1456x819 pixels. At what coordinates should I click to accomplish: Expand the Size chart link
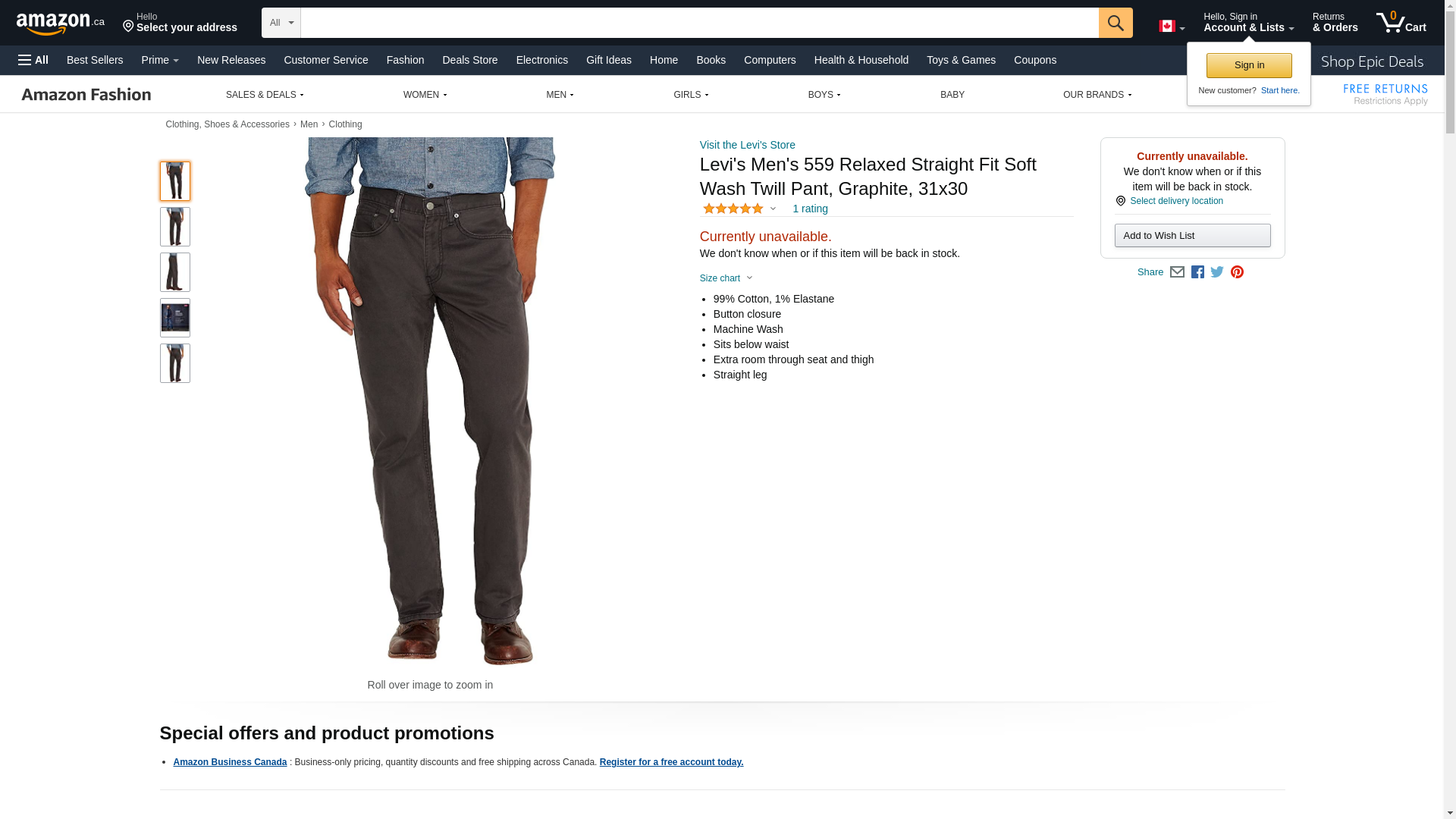[726, 278]
